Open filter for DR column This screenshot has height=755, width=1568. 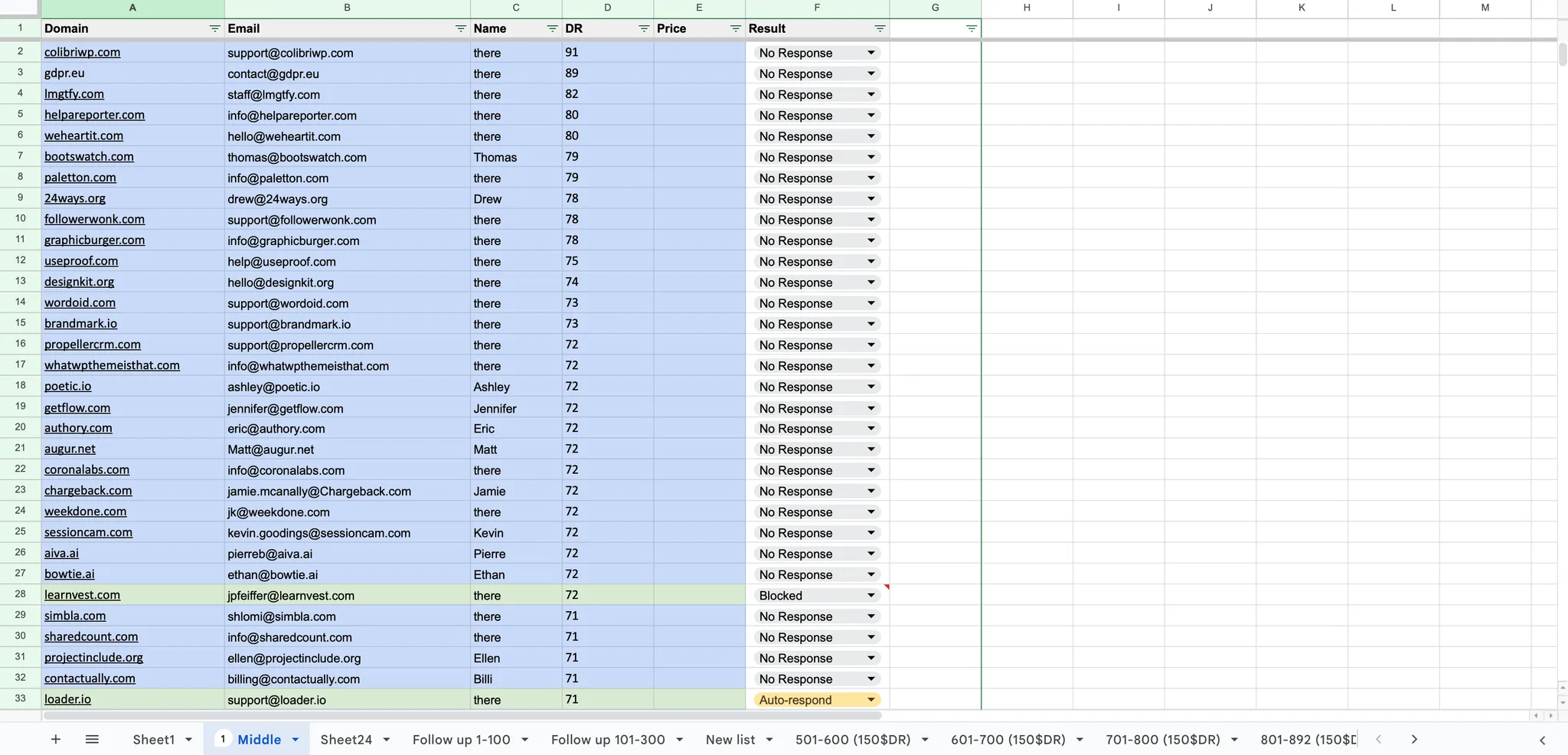[644, 28]
